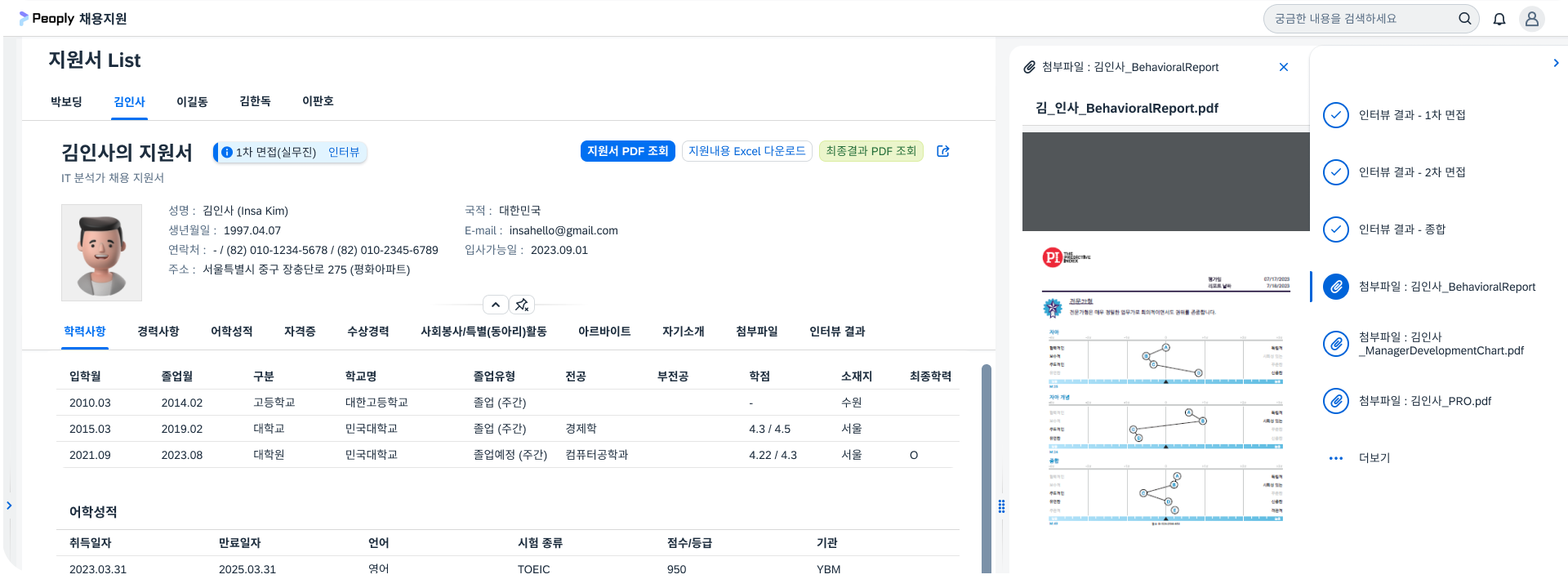This screenshot has height=579, width=1568.
Task: Click the search magnifier icon
Action: (1465, 18)
